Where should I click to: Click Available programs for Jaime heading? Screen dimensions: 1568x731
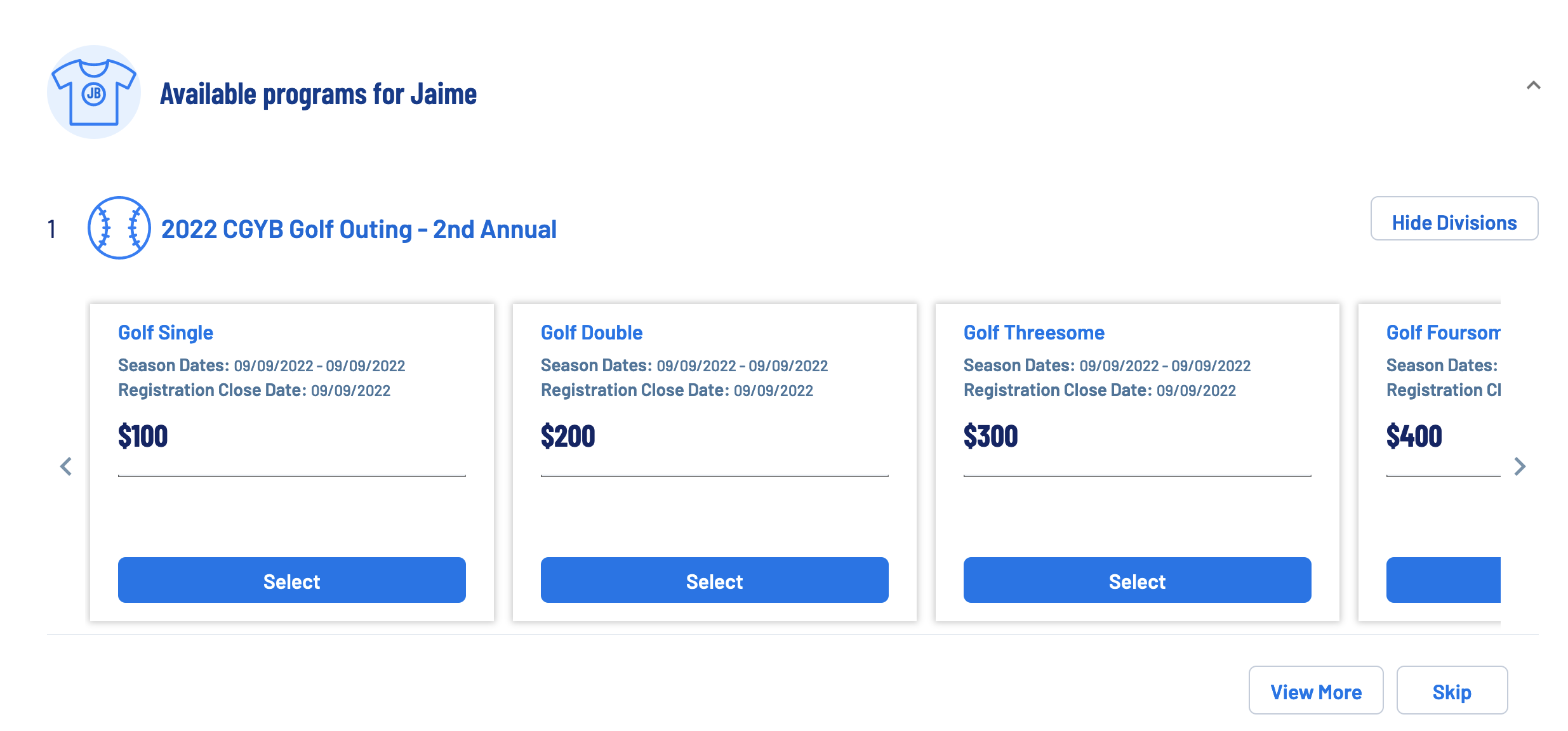pyautogui.click(x=318, y=94)
